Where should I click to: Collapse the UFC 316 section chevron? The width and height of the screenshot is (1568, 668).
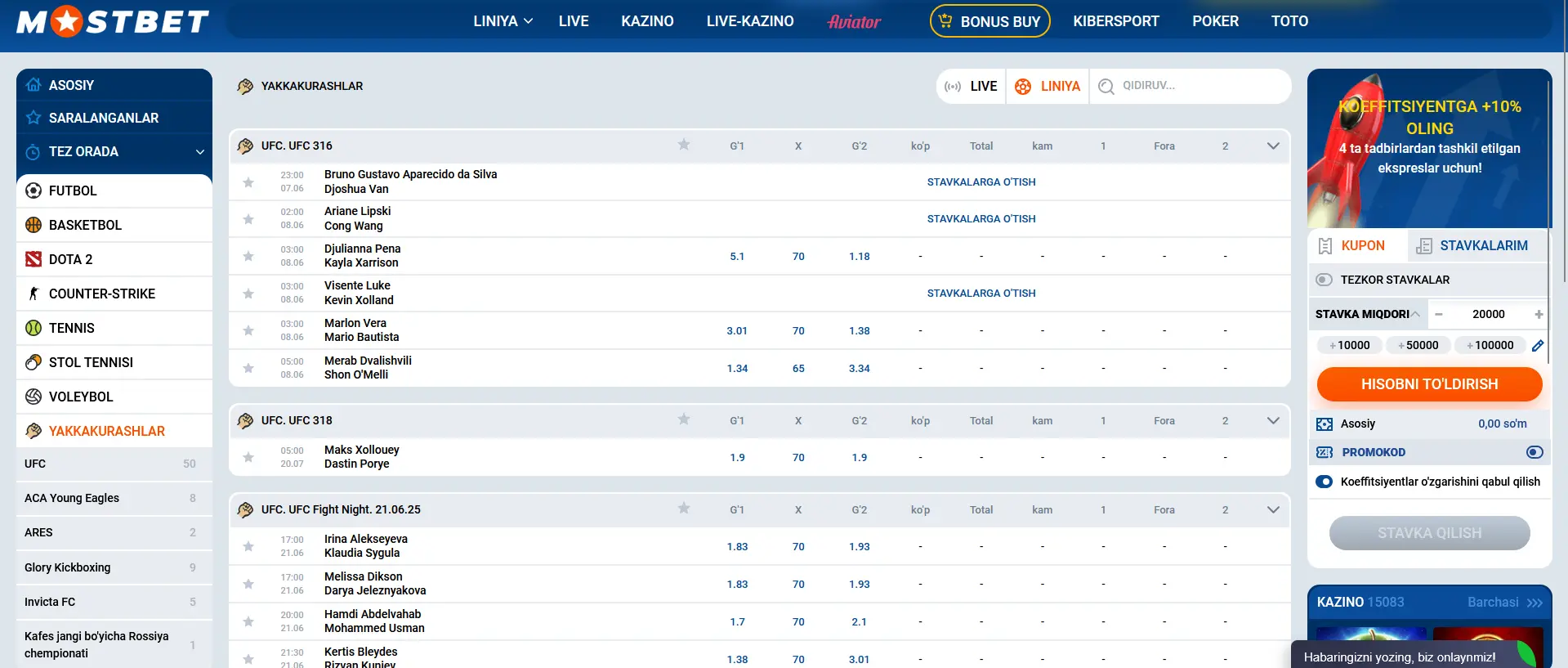(1273, 146)
